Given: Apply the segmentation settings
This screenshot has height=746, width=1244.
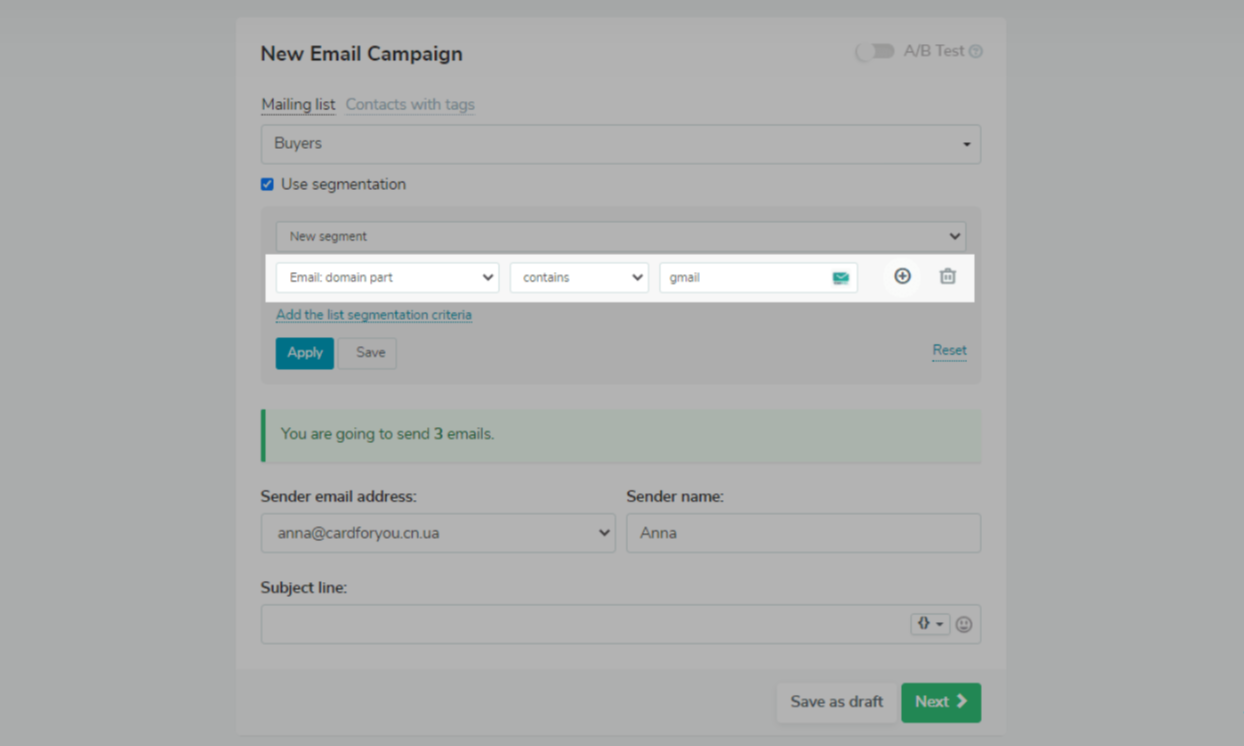Looking at the screenshot, I should (x=304, y=353).
